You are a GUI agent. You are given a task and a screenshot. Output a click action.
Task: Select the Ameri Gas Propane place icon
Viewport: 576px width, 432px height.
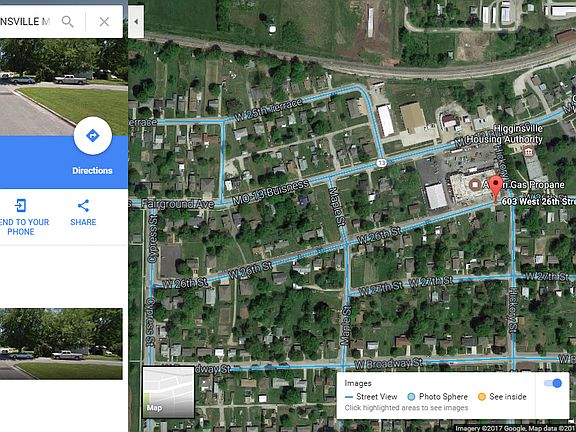(x=475, y=184)
